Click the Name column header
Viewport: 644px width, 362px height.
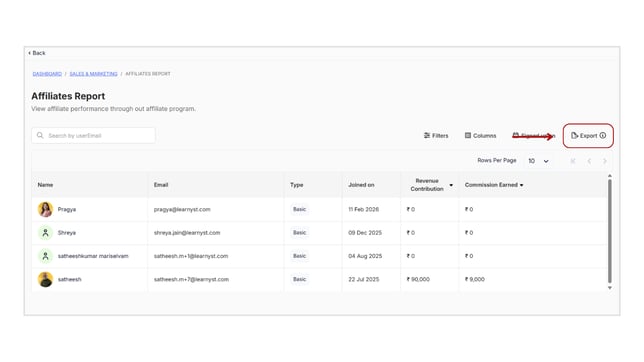[45, 185]
